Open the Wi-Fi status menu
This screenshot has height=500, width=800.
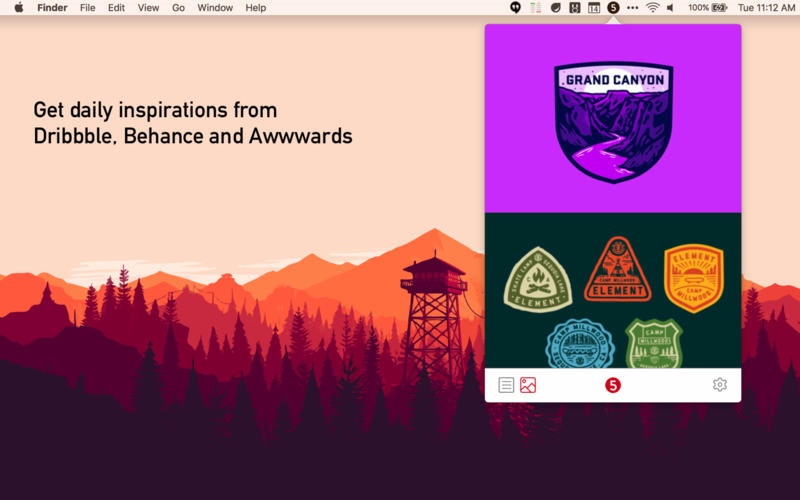pyautogui.click(x=652, y=8)
